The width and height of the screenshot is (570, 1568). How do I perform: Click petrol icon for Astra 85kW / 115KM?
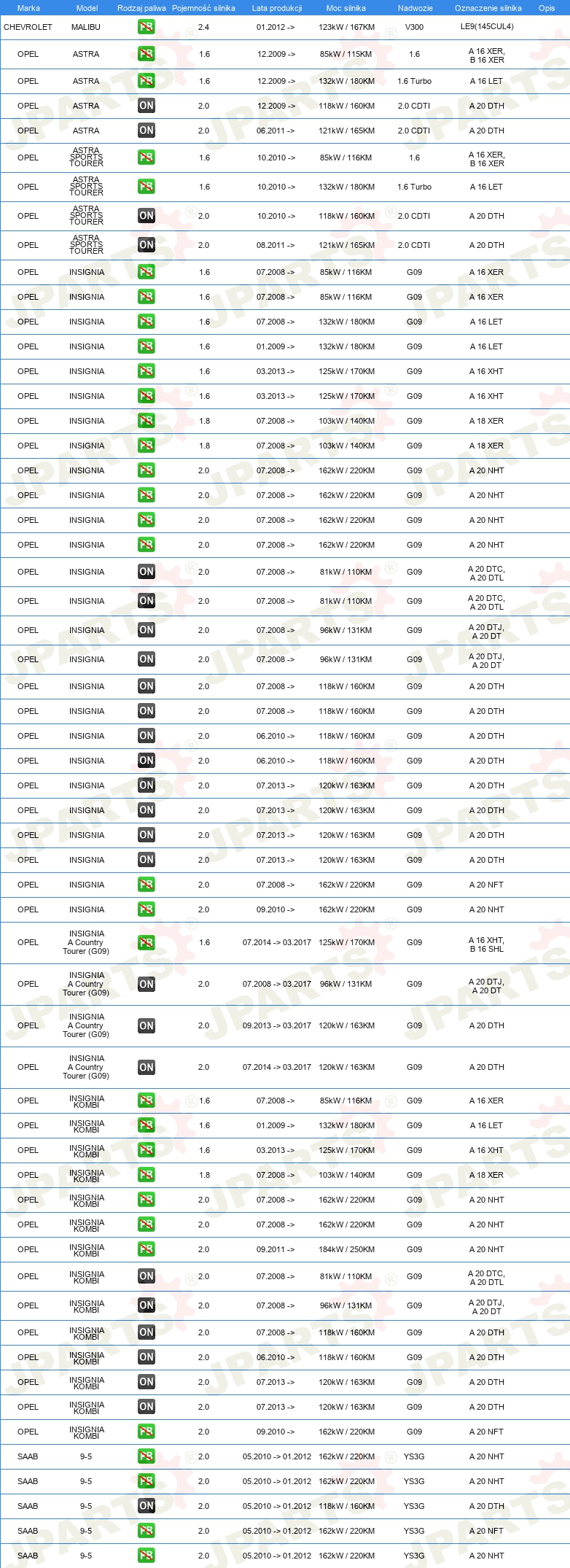(146, 54)
